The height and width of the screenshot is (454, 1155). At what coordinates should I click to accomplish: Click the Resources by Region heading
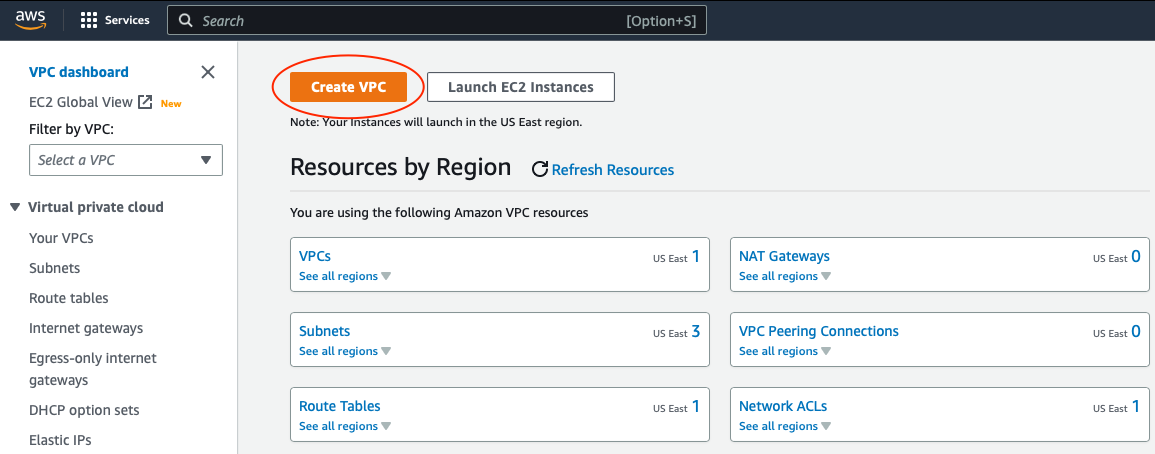(401, 167)
